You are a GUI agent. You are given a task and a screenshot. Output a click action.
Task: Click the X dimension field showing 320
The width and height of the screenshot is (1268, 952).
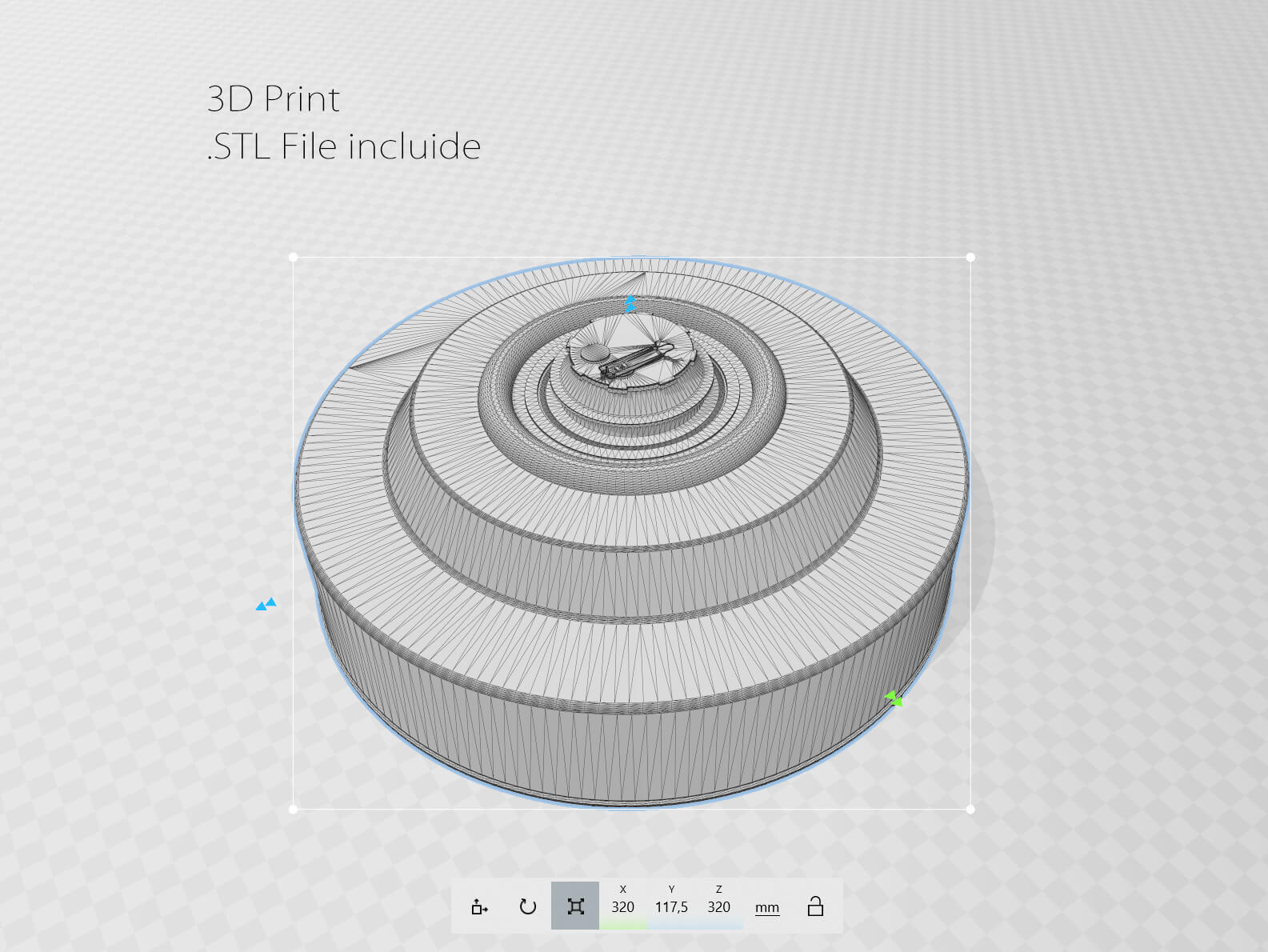pyautogui.click(x=622, y=906)
